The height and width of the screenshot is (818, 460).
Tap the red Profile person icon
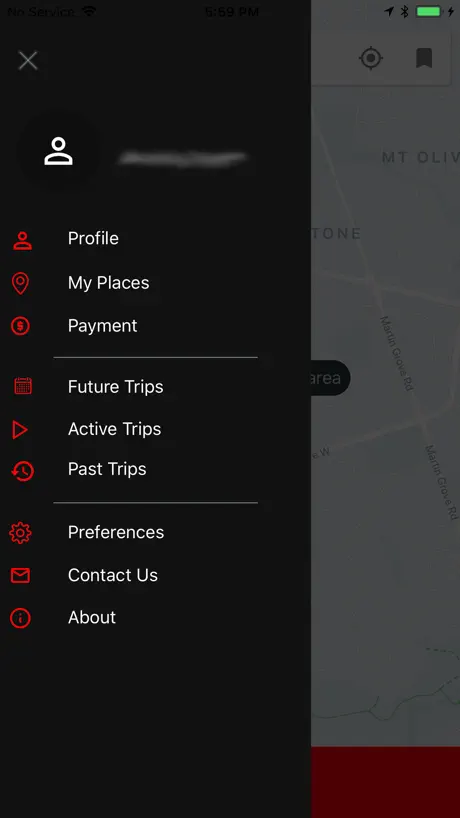point(22,241)
